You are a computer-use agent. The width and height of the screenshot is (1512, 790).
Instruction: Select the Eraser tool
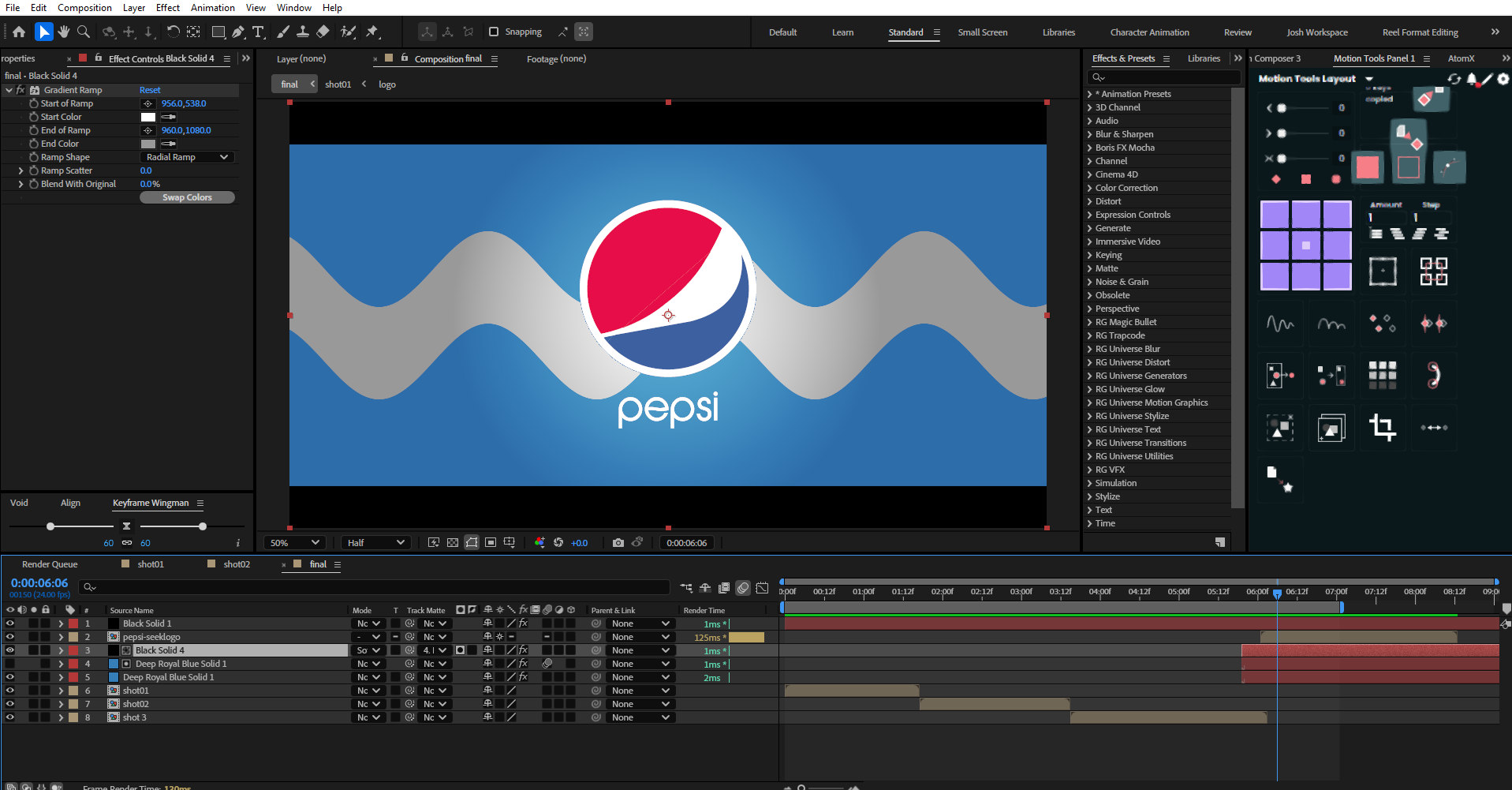click(x=323, y=32)
